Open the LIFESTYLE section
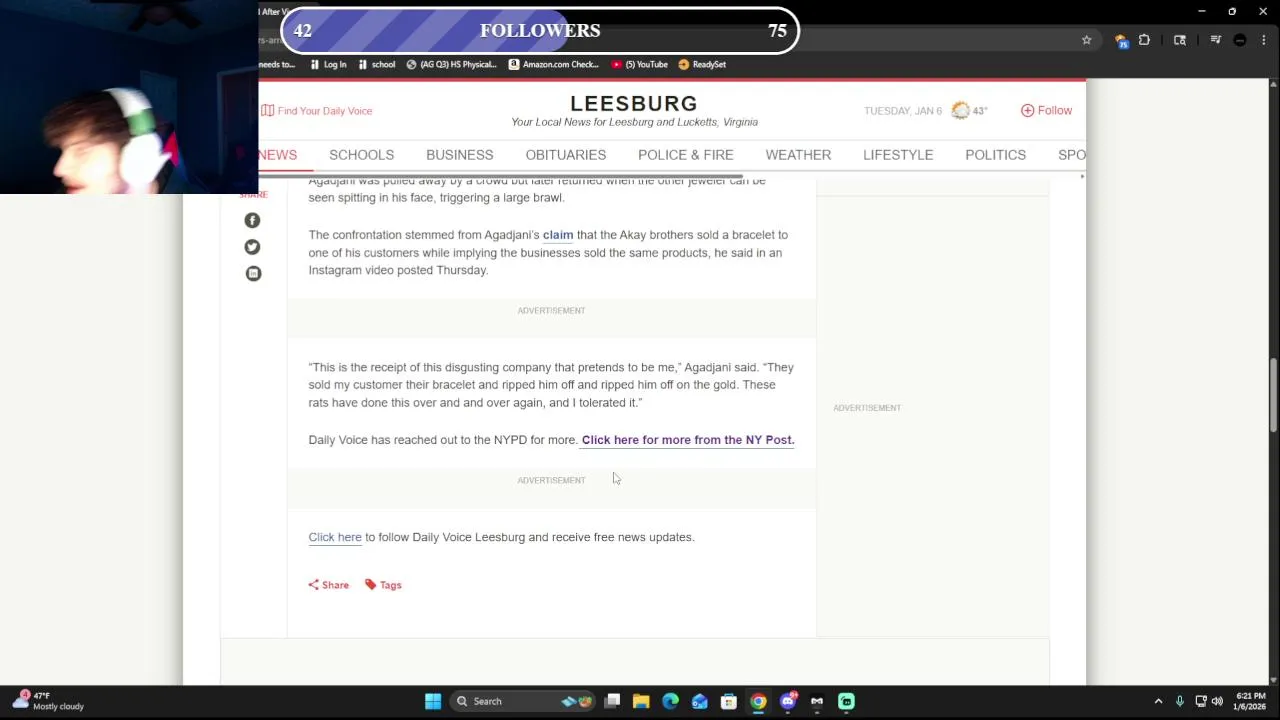This screenshot has width=1280, height=720. click(898, 155)
